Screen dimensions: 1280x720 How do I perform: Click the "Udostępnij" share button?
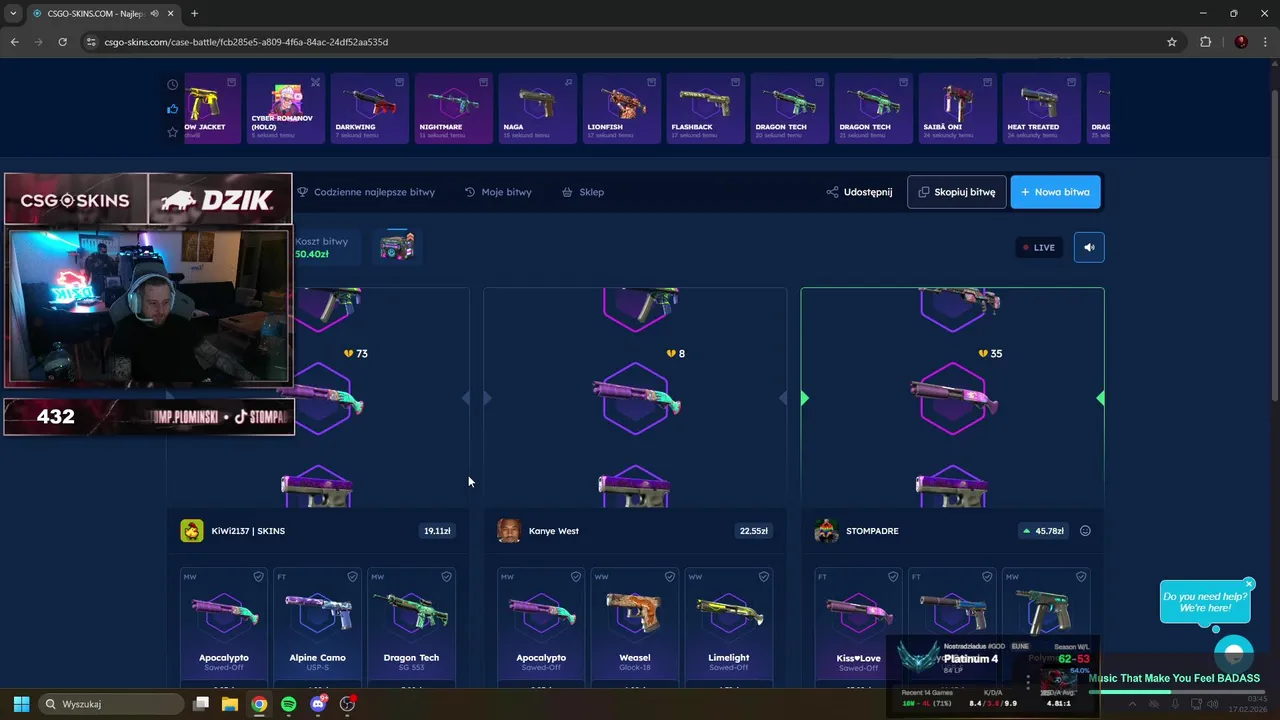(x=859, y=192)
